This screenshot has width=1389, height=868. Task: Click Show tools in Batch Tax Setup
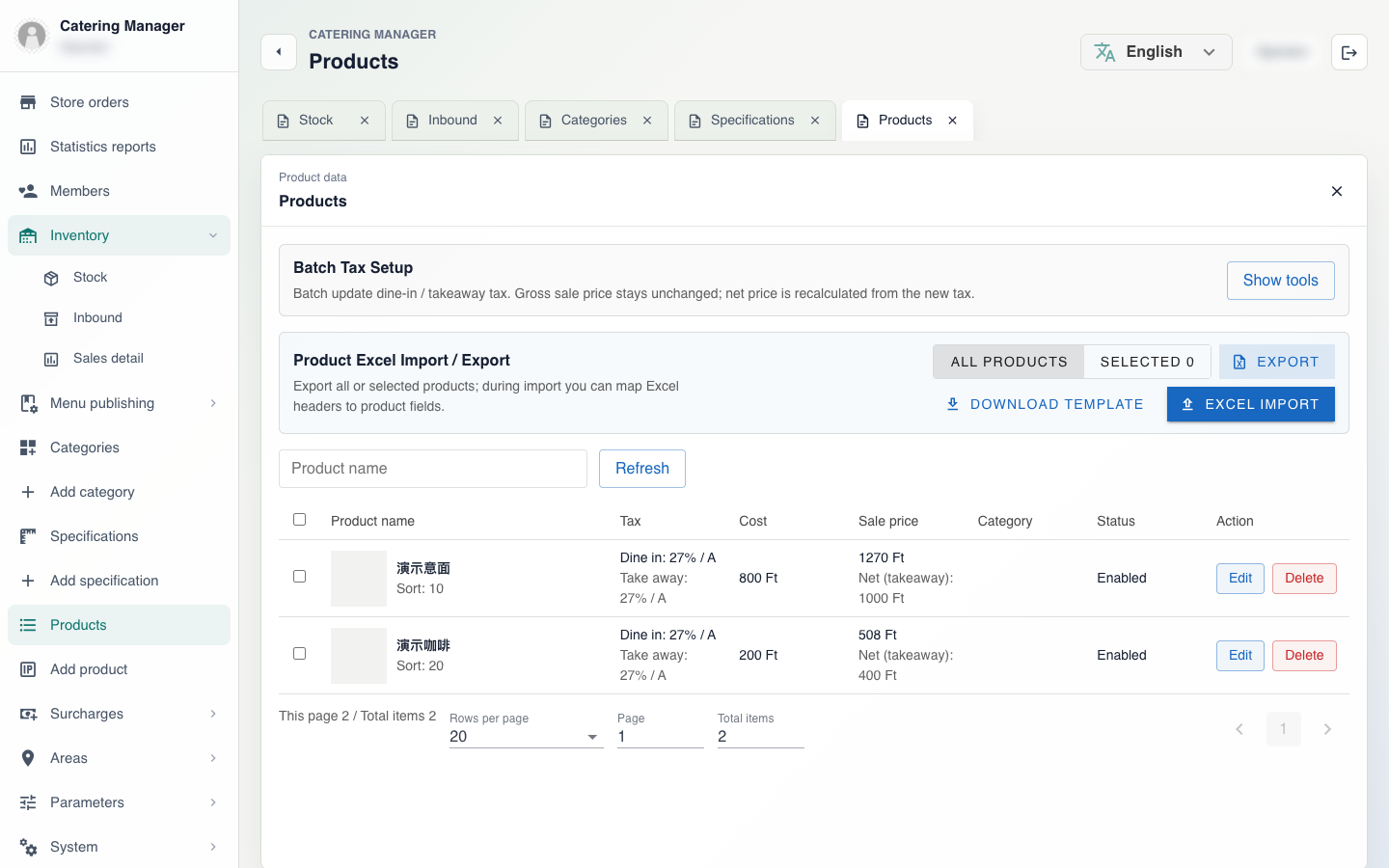tap(1280, 281)
